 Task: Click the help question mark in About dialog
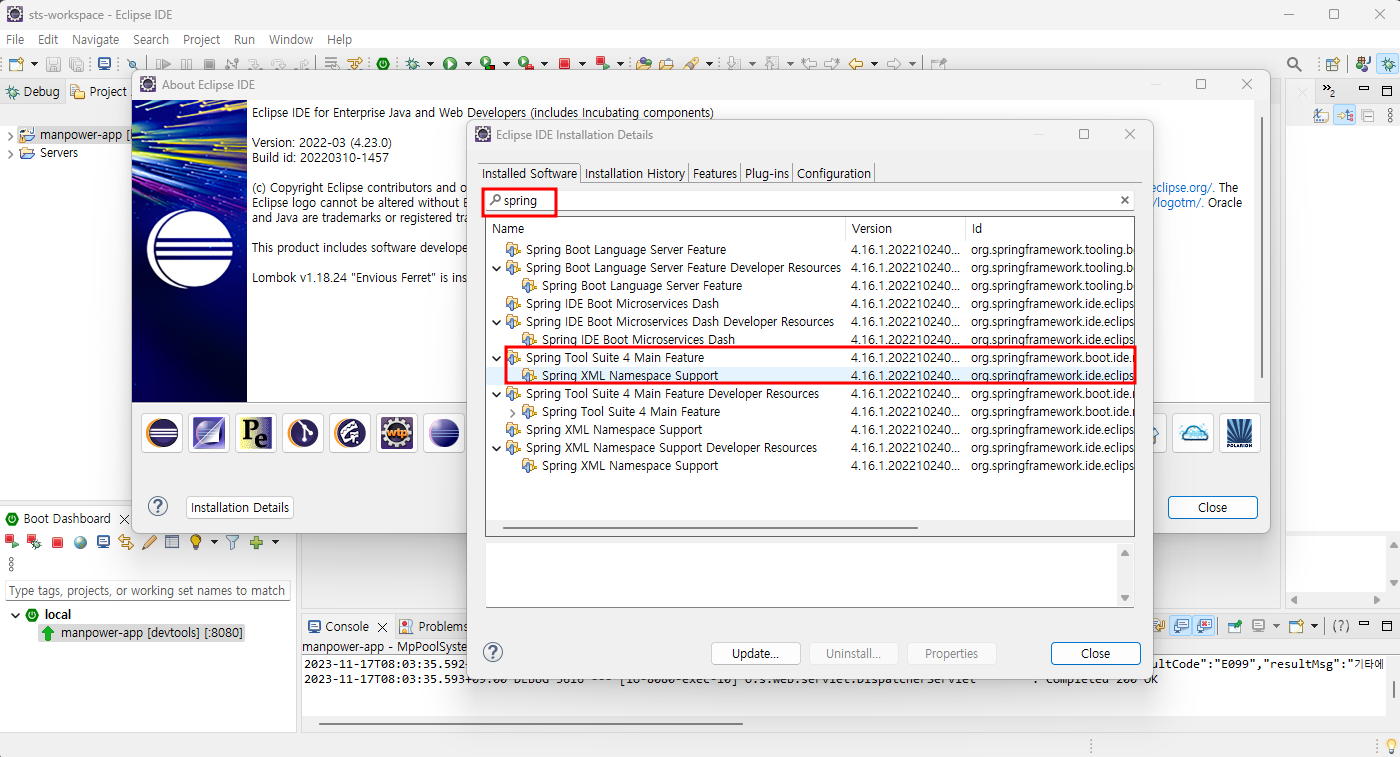pyautogui.click(x=158, y=506)
